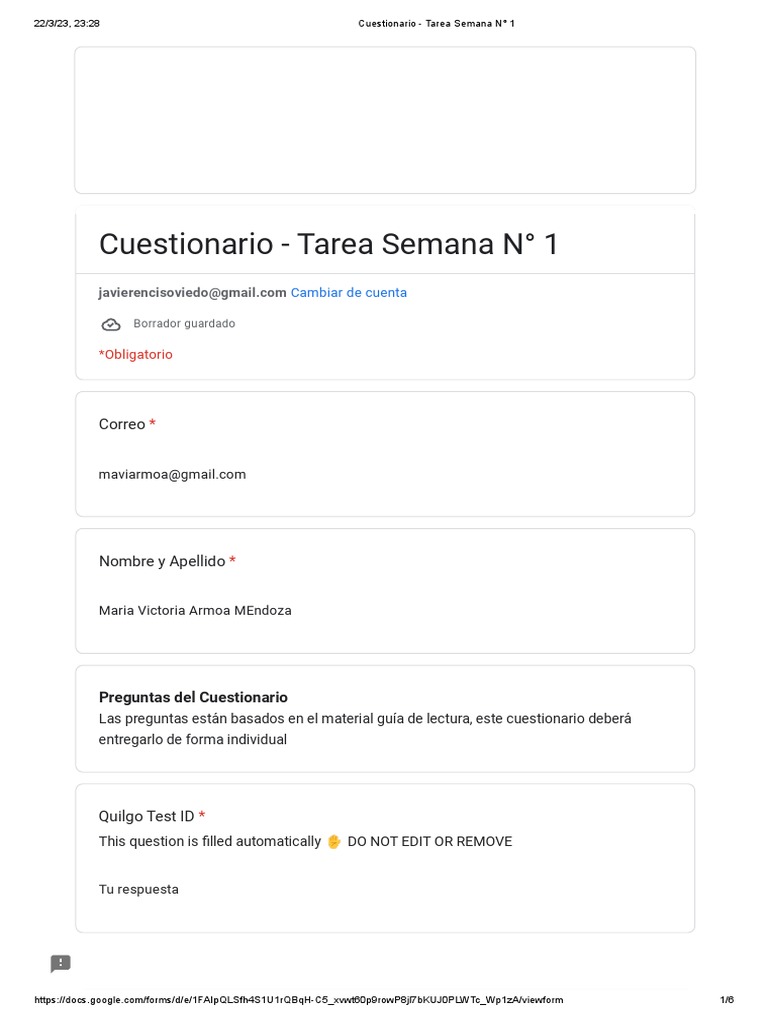The width and height of the screenshot is (768, 1024).
Task: Click the Tu respuesta field
Action: click(x=139, y=889)
